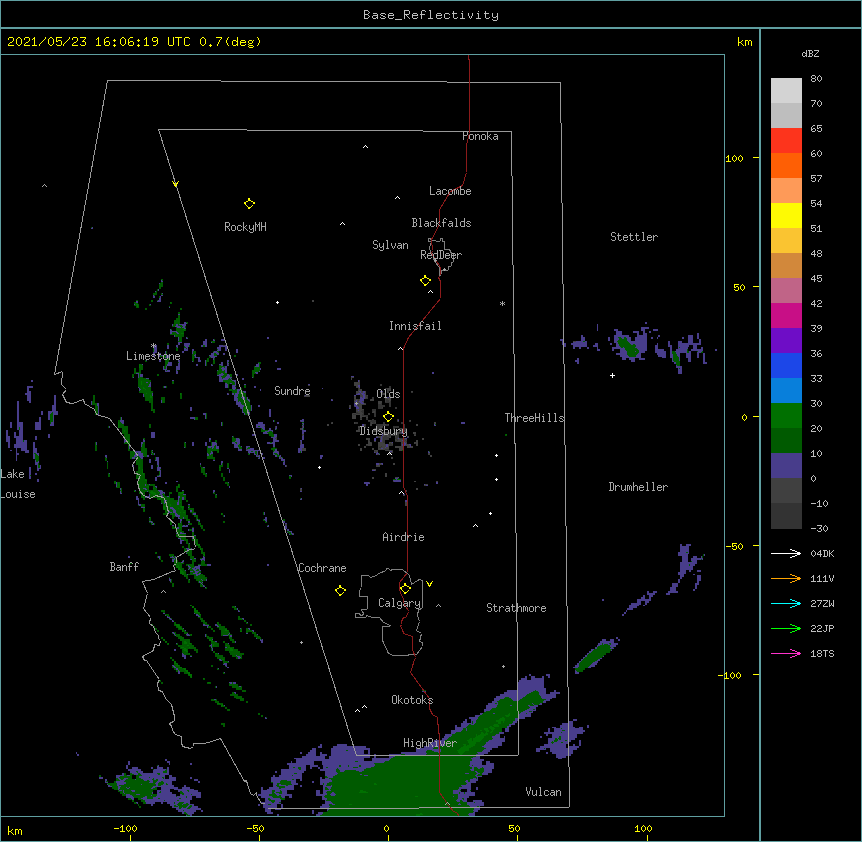Click the Okotoks label

tap(412, 700)
